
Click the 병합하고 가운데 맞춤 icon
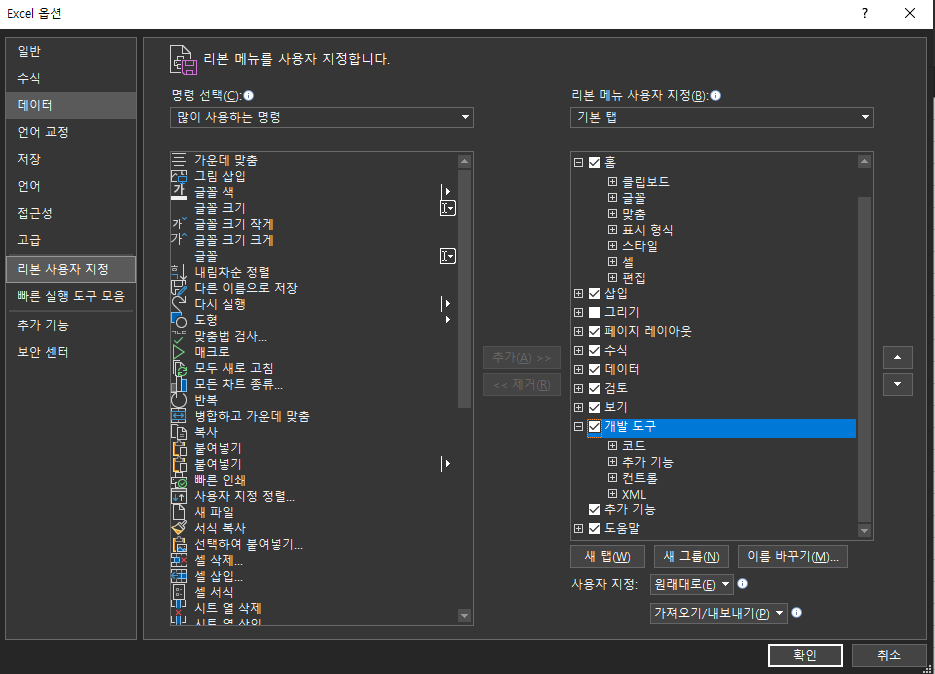[x=179, y=416]
